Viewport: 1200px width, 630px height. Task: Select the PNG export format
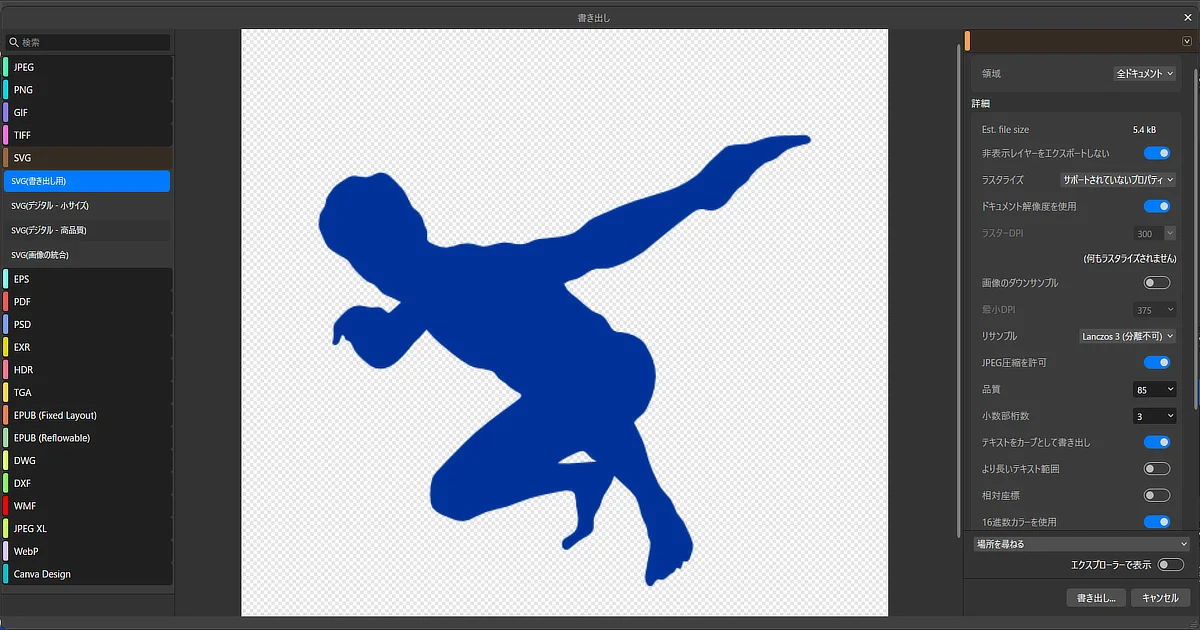point(87,90)
